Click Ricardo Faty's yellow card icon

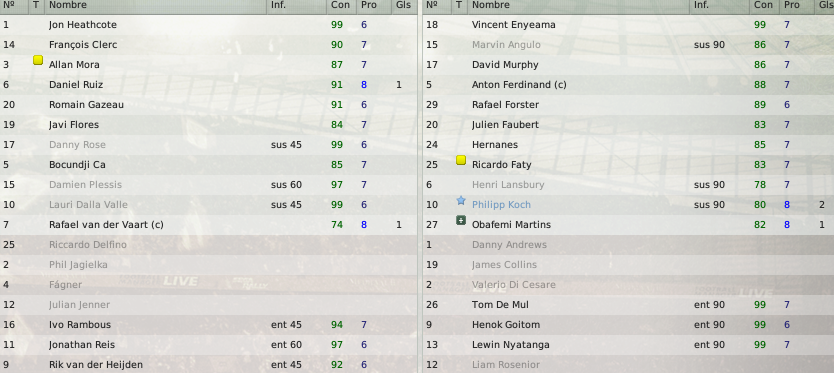click(461, 160)
